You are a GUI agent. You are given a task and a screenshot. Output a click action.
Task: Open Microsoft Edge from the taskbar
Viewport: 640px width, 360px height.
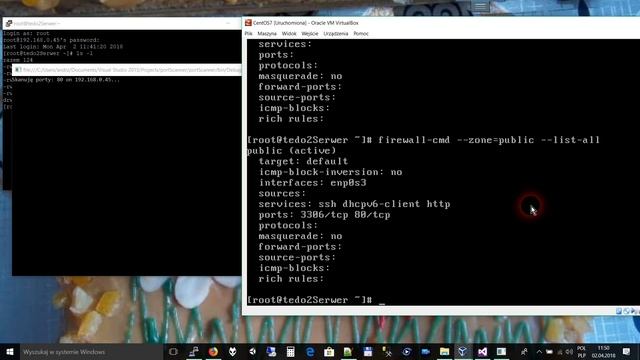[x=310, y=351]
